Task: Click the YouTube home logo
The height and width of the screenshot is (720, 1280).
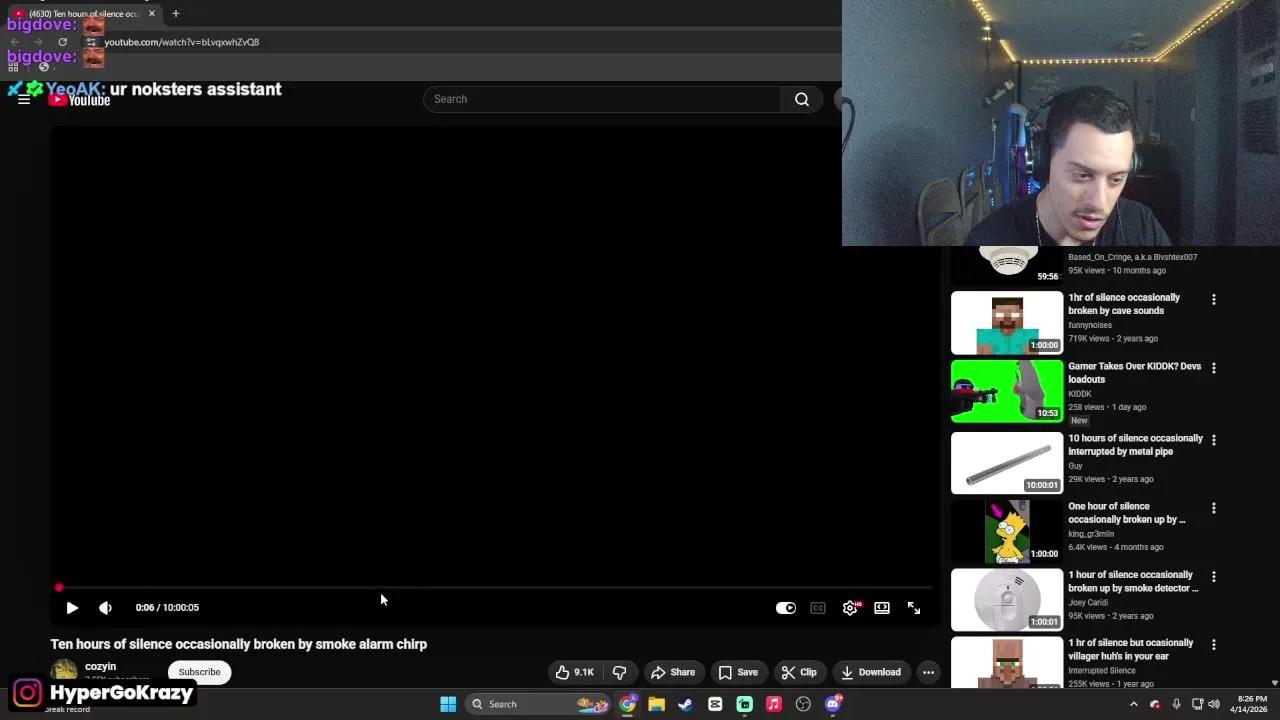Action: [80, 99]
